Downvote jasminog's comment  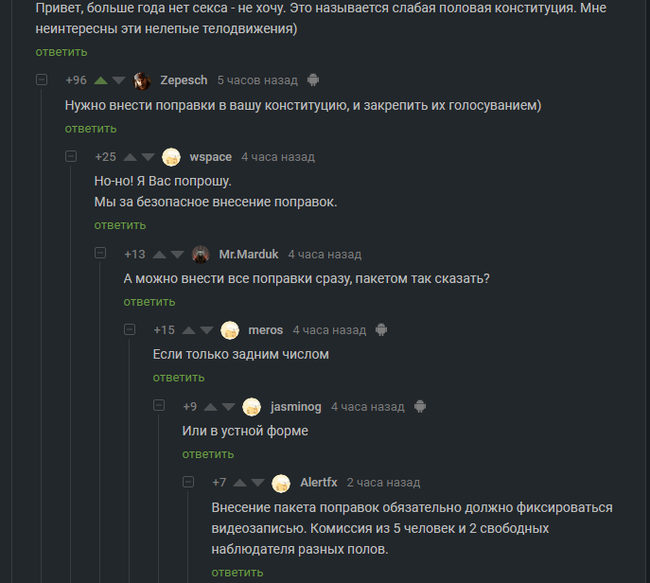click(228, 407)
